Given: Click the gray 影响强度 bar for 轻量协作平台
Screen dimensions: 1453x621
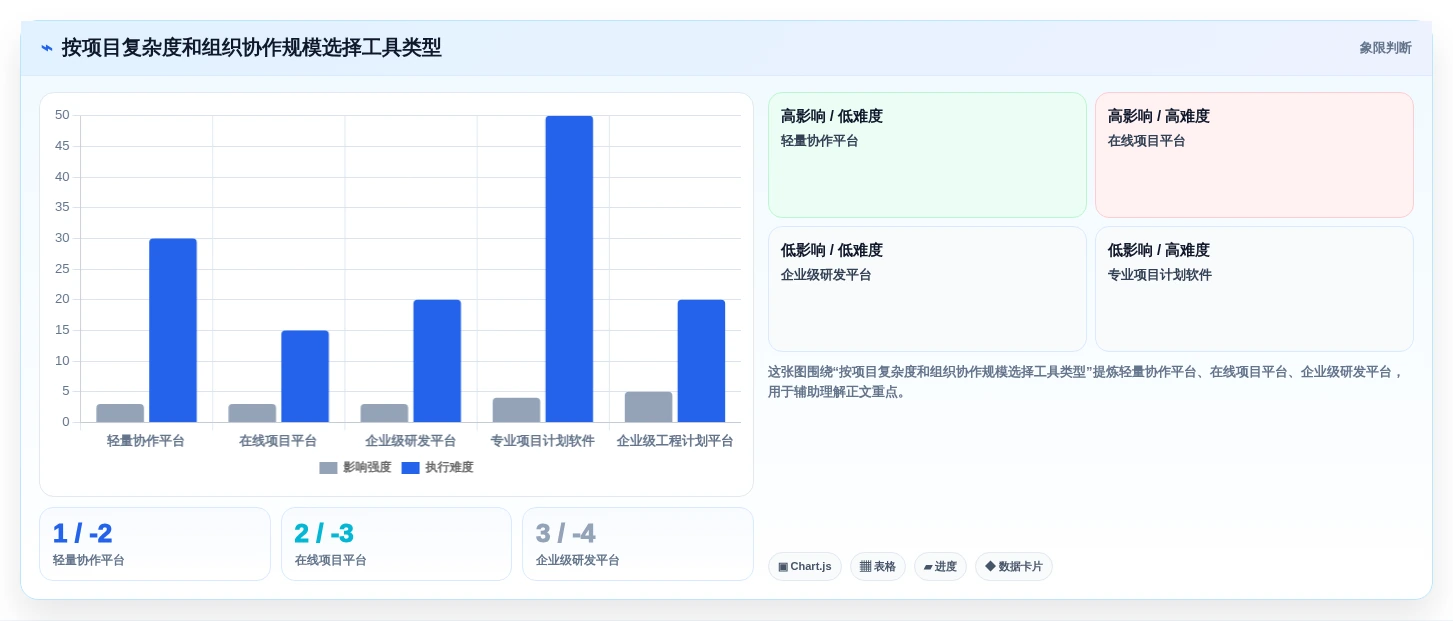Looking at the screenshot, I should click(120, 413).
